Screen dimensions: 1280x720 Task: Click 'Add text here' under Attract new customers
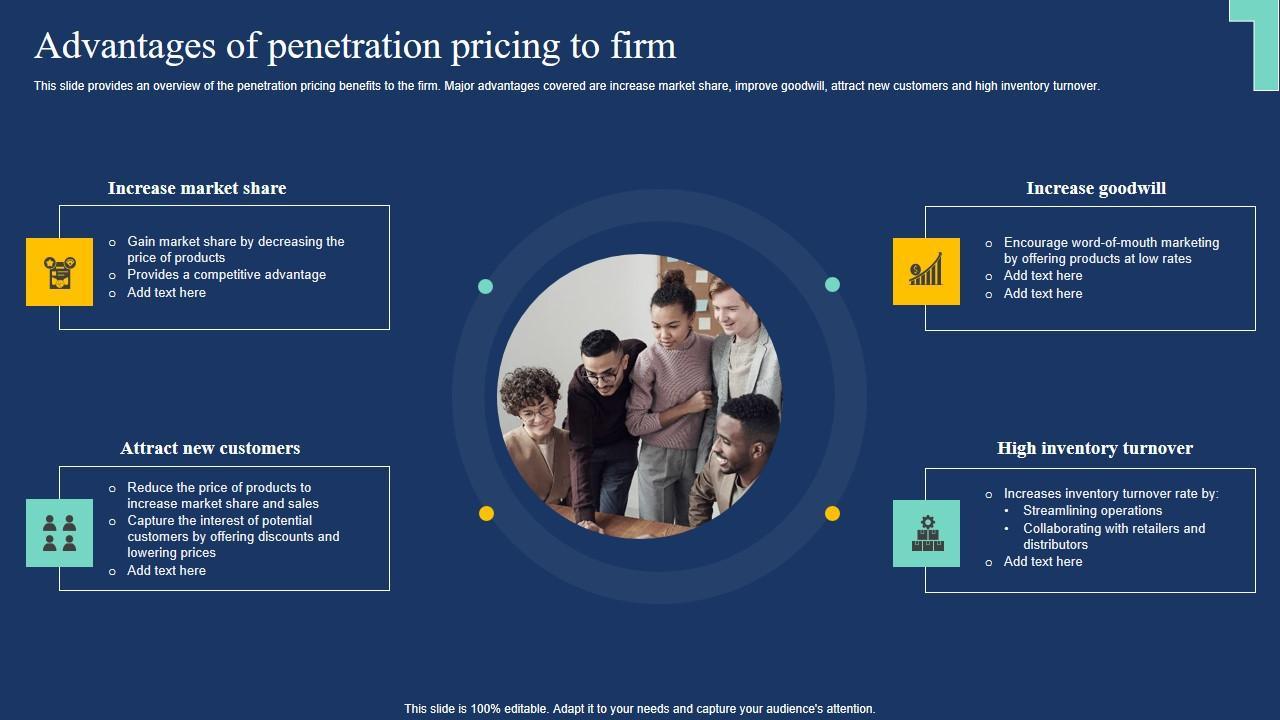coord(166,571)
